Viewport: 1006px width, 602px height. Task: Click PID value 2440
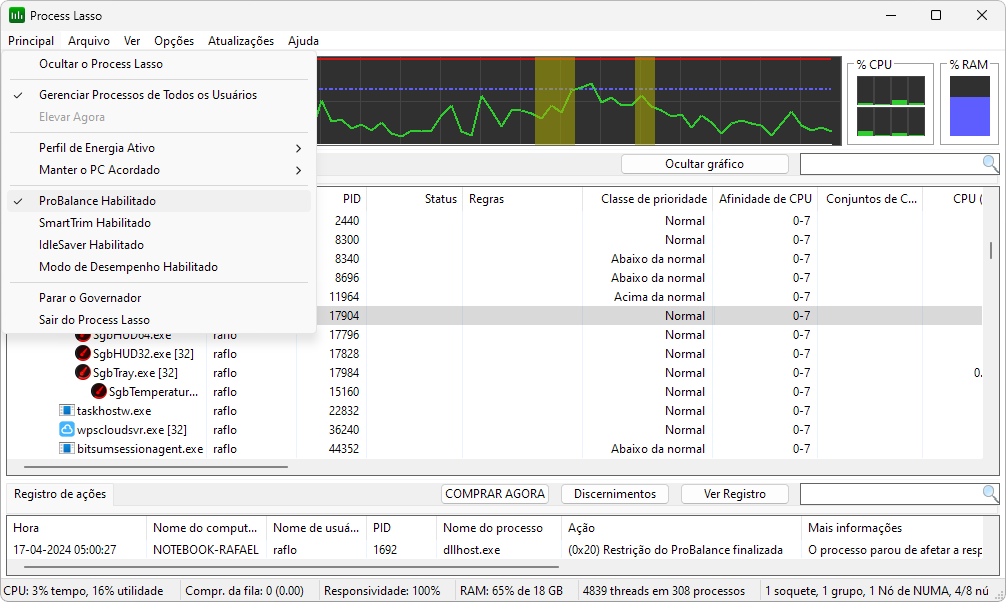[346, 221]
